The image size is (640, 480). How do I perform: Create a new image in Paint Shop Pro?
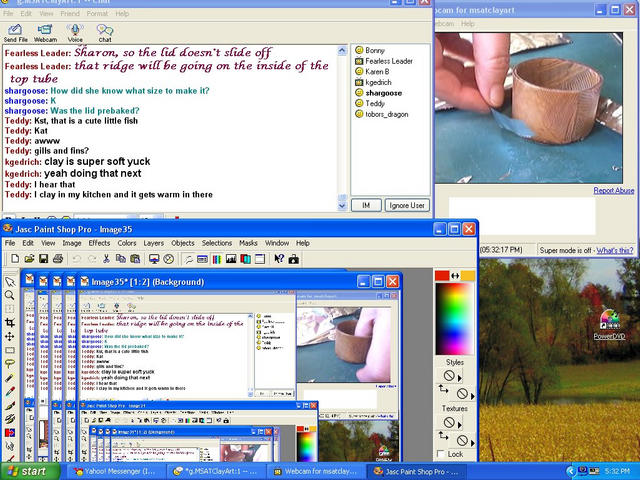click(x=15, y=259)
